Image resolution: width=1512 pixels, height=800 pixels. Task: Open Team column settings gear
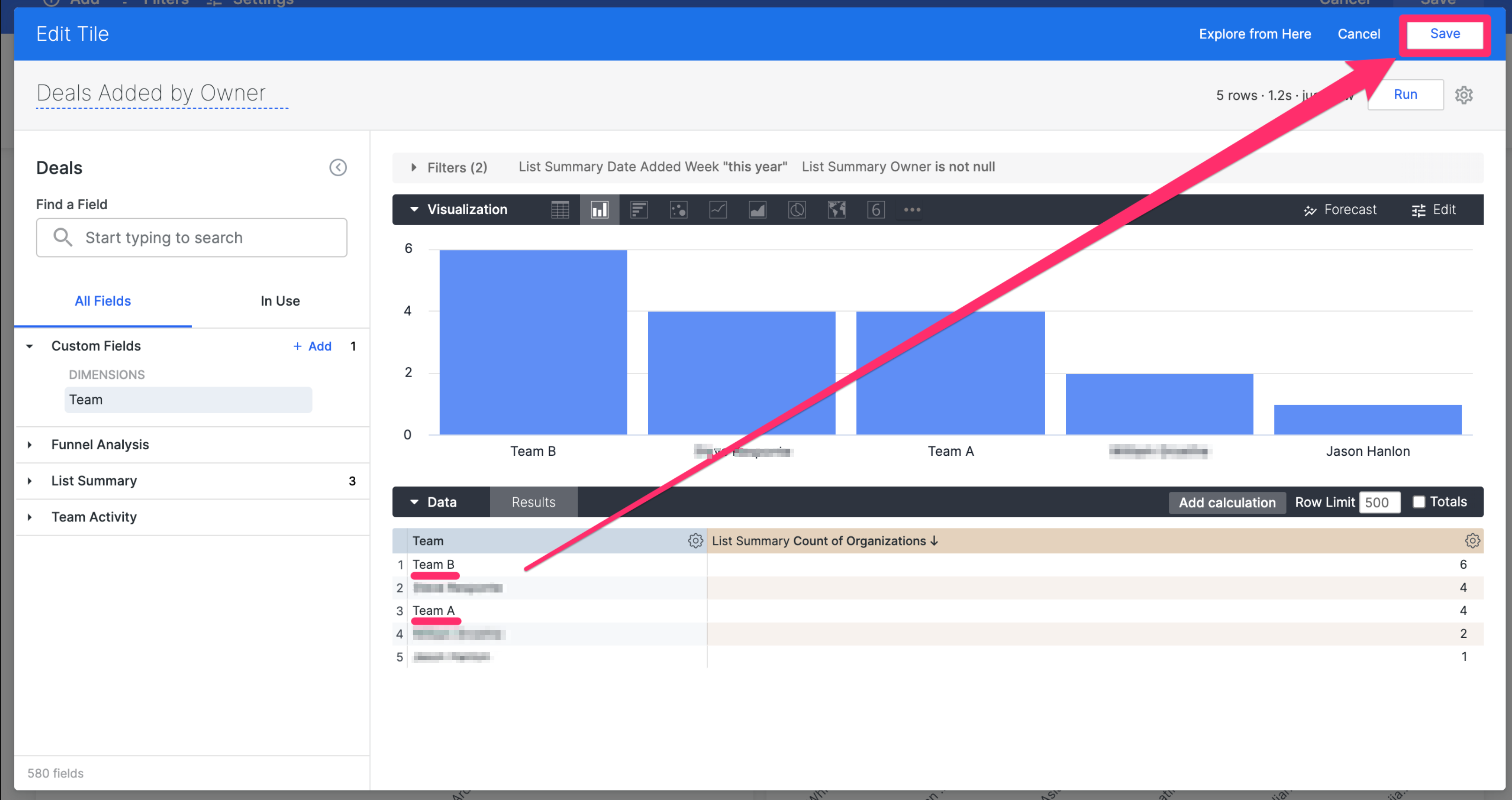pos(696,541)
